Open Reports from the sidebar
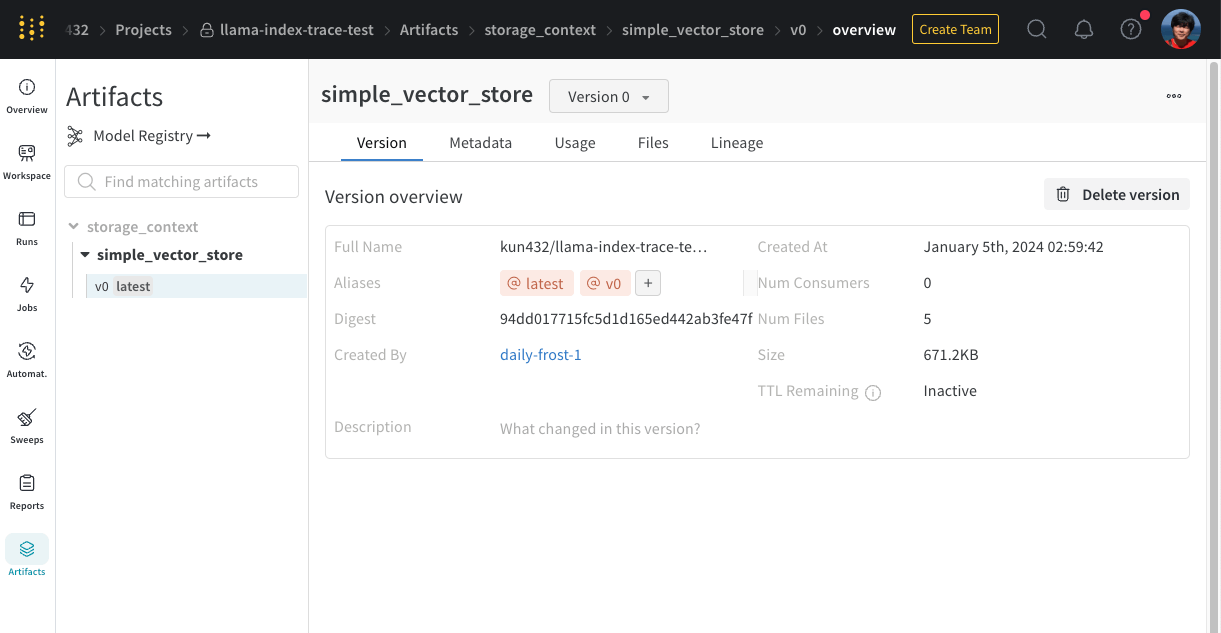 27,492
